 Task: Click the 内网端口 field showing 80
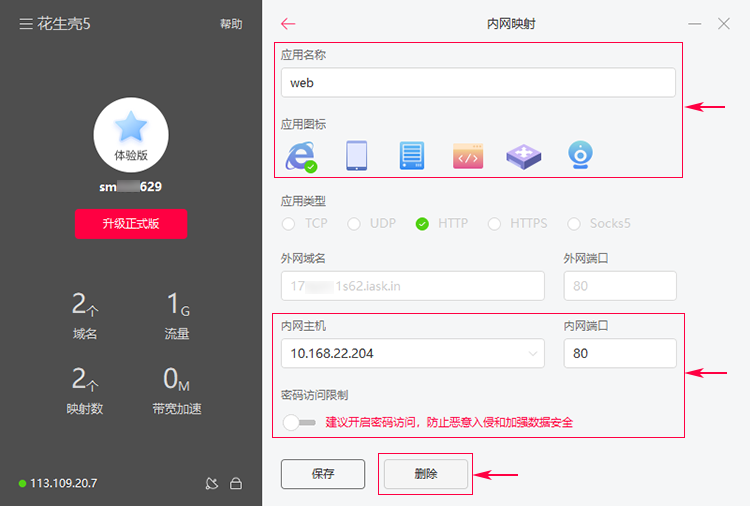(620, 353)
